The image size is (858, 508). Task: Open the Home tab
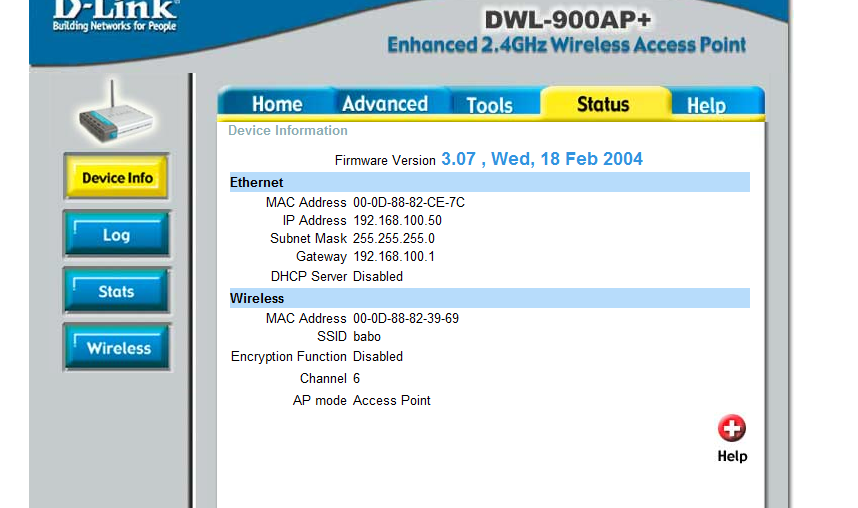tap(277, 104)
